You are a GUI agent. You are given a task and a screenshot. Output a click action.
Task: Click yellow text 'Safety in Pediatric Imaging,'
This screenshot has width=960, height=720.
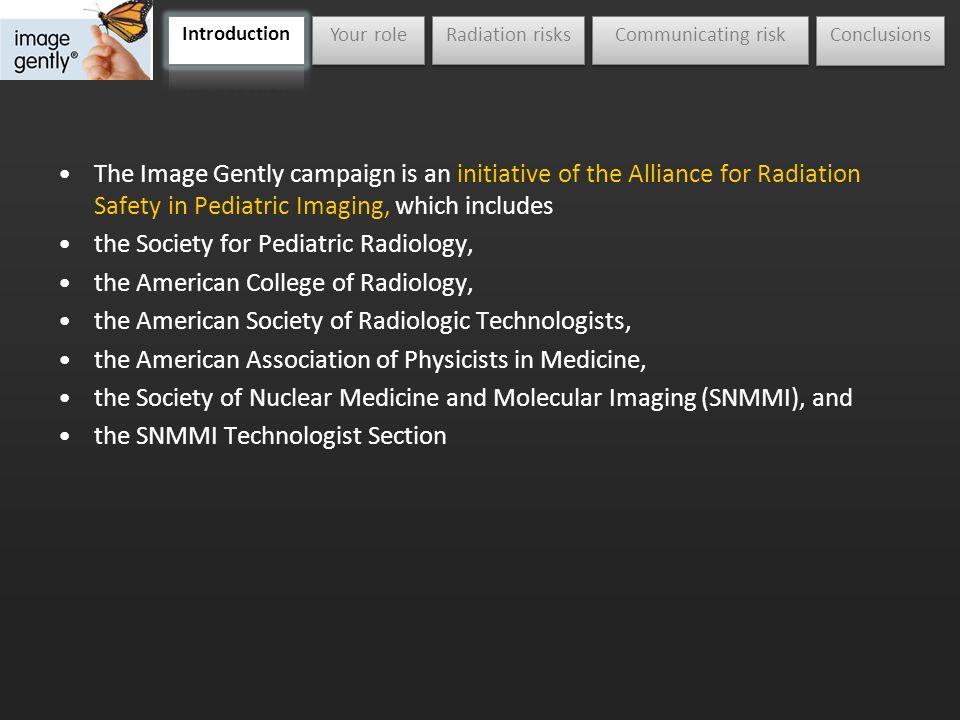coord(242,206)
